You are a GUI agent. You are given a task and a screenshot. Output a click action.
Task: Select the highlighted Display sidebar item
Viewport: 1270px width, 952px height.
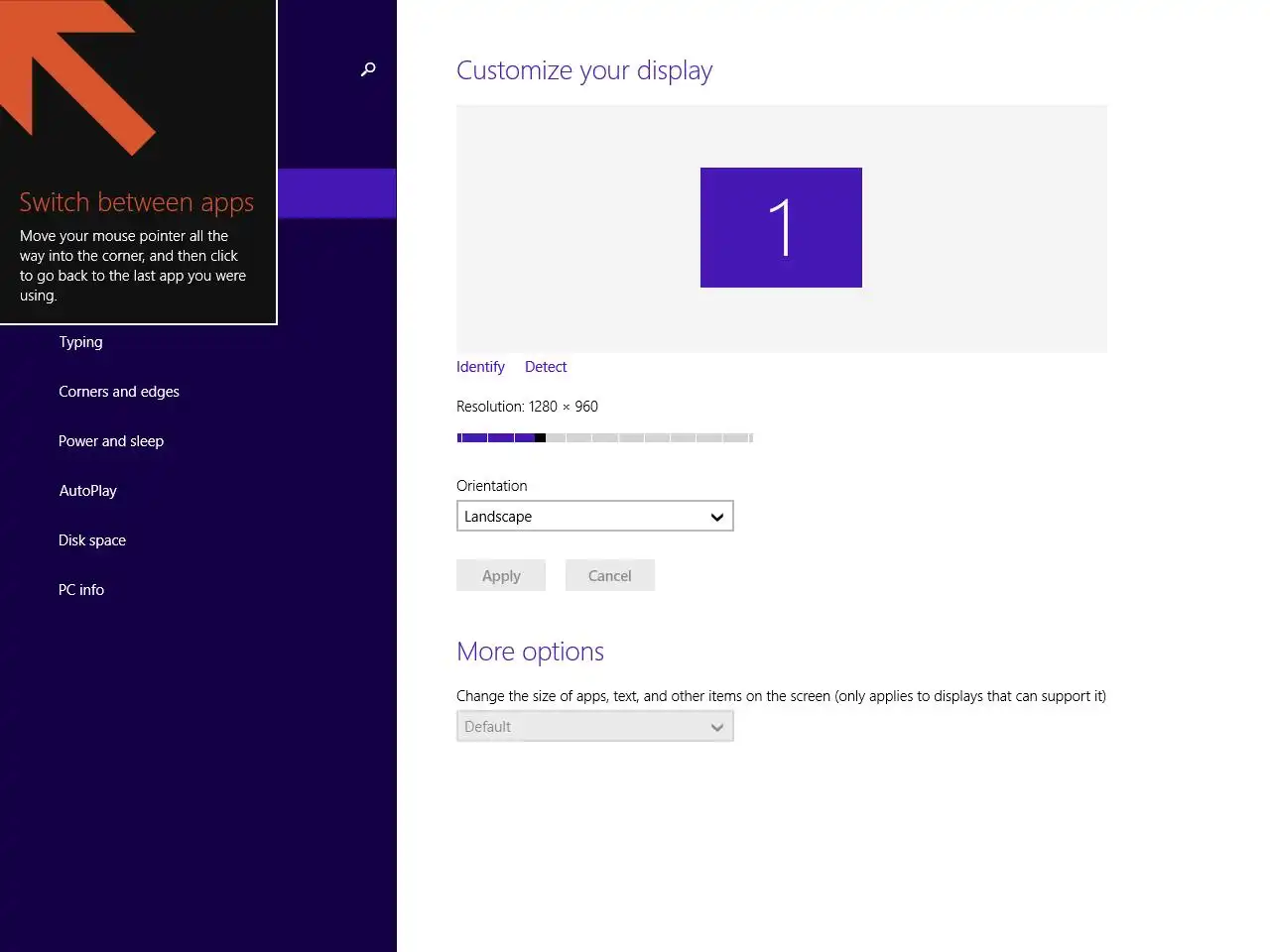click(337, 193)
